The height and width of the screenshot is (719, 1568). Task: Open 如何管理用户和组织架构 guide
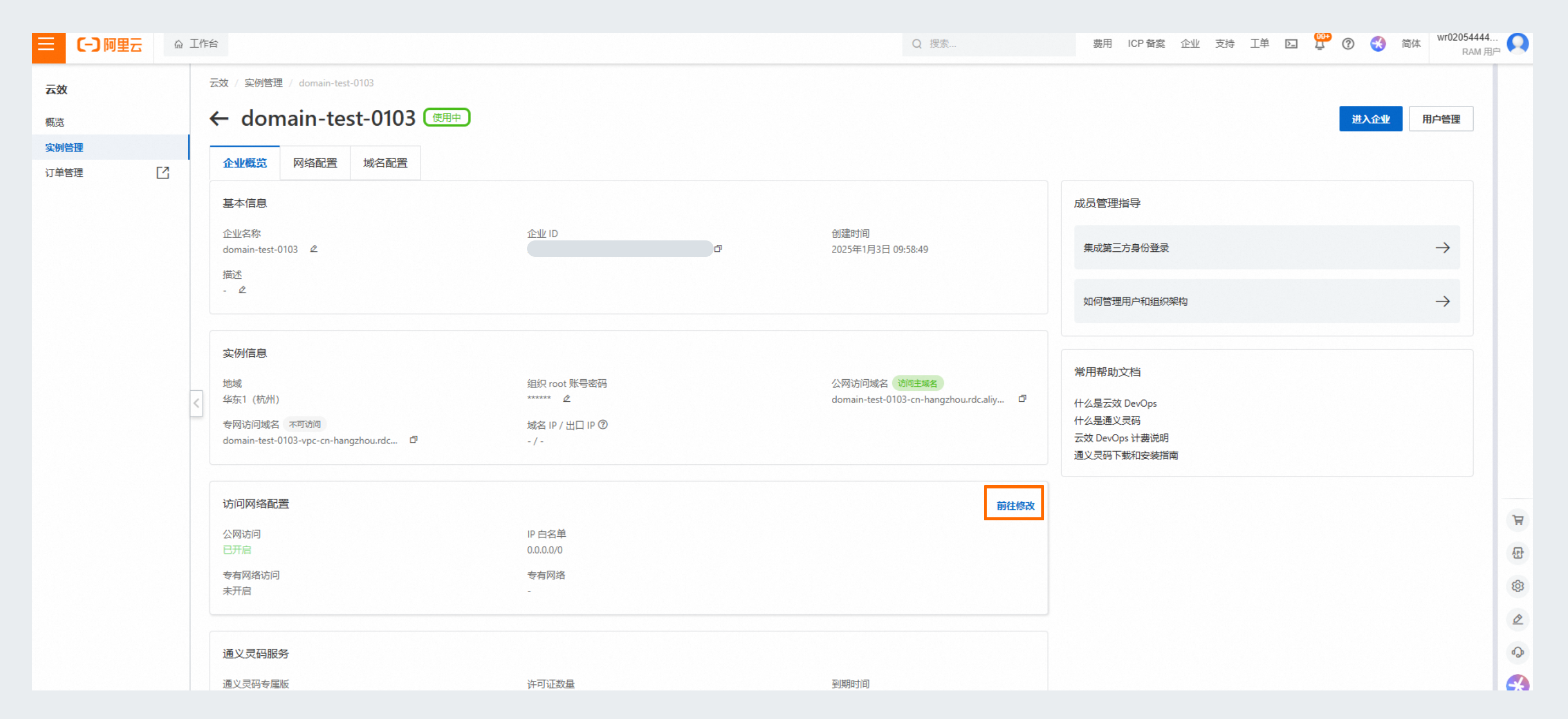1266,301
